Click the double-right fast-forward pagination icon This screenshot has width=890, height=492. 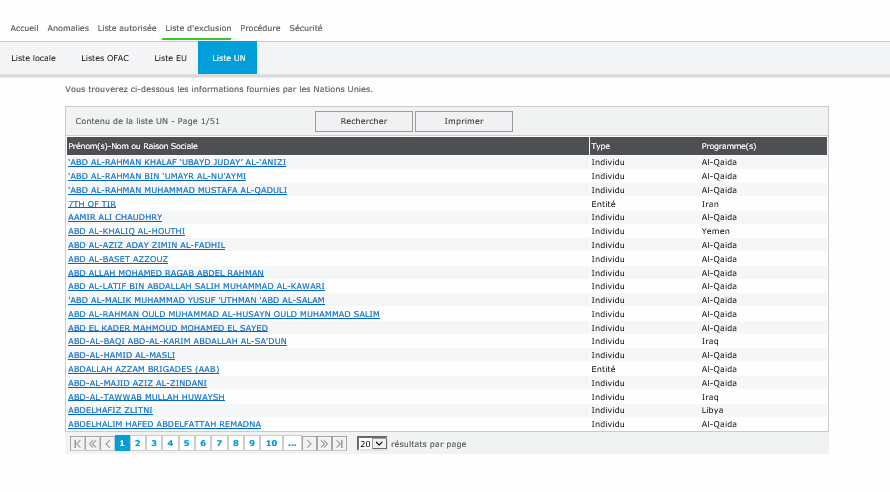click(x=325, y=443)
